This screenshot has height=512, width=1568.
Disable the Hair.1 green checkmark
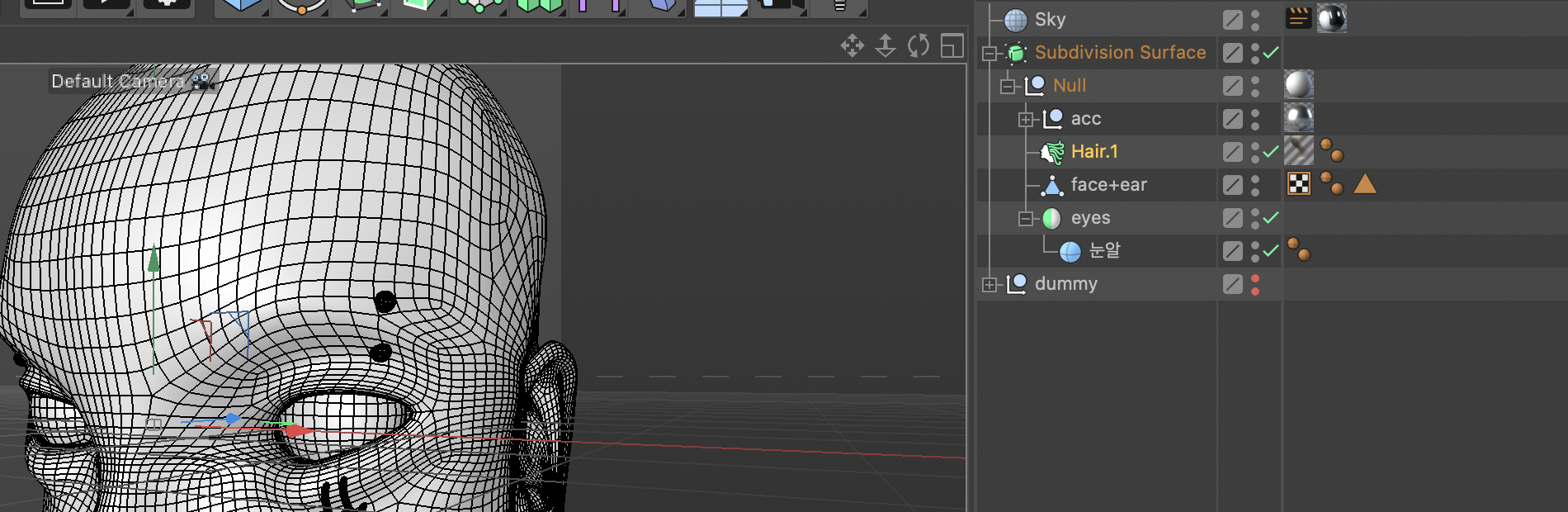[1272, 151]
